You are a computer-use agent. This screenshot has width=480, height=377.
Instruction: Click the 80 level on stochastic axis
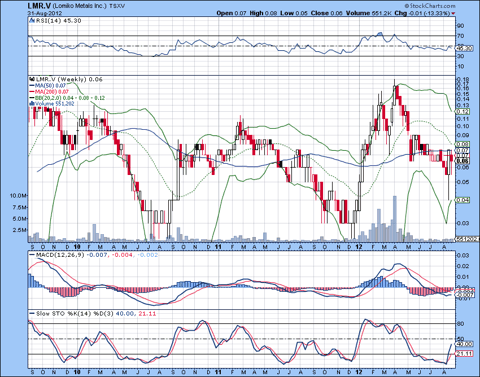point(461,324)
